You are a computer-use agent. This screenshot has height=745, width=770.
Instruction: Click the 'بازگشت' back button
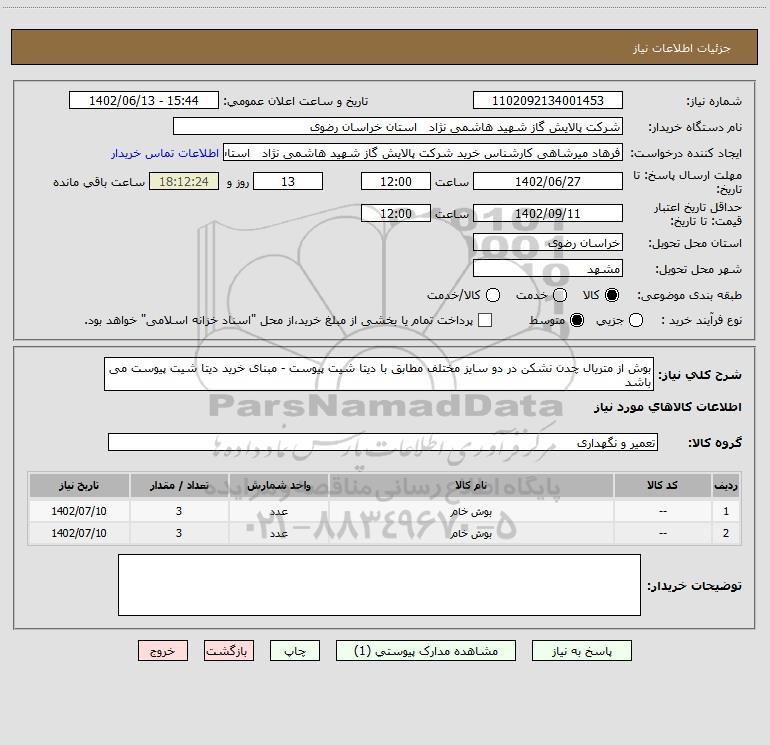pyautogui.click(x=230, y=650)
